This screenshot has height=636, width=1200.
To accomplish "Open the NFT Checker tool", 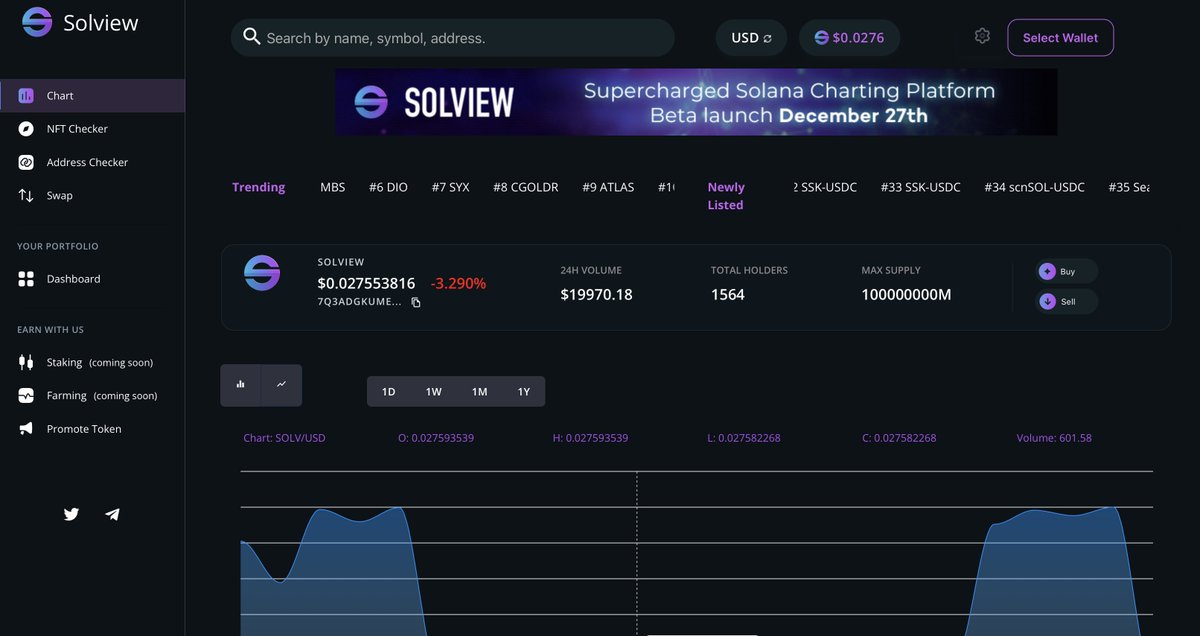I will (x=77, y=128).
